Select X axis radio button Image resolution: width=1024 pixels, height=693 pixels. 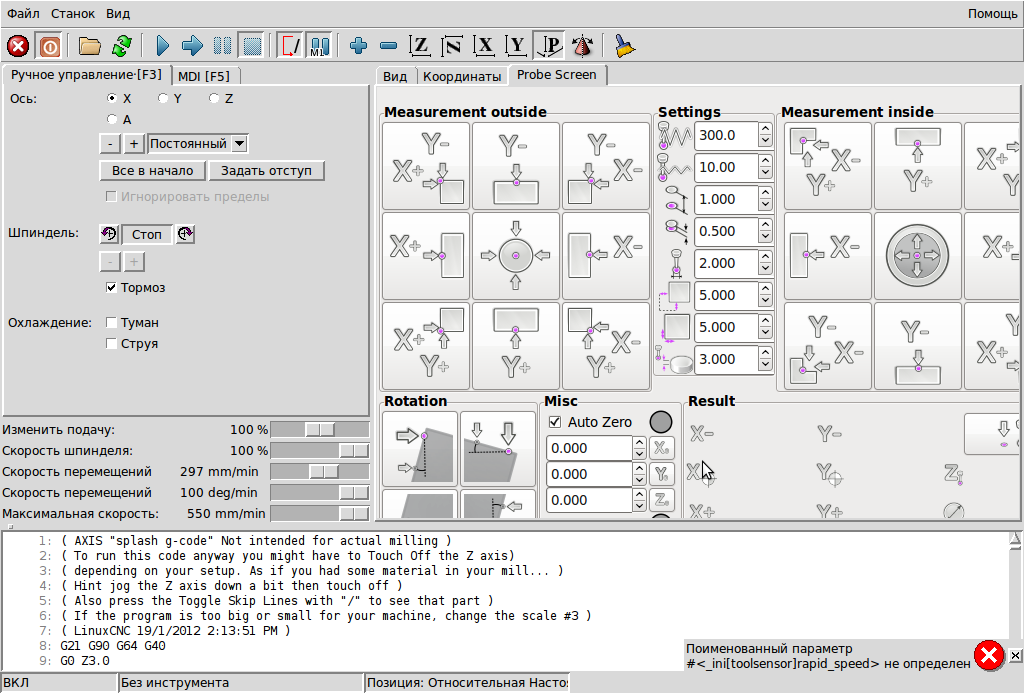point(112,98)
